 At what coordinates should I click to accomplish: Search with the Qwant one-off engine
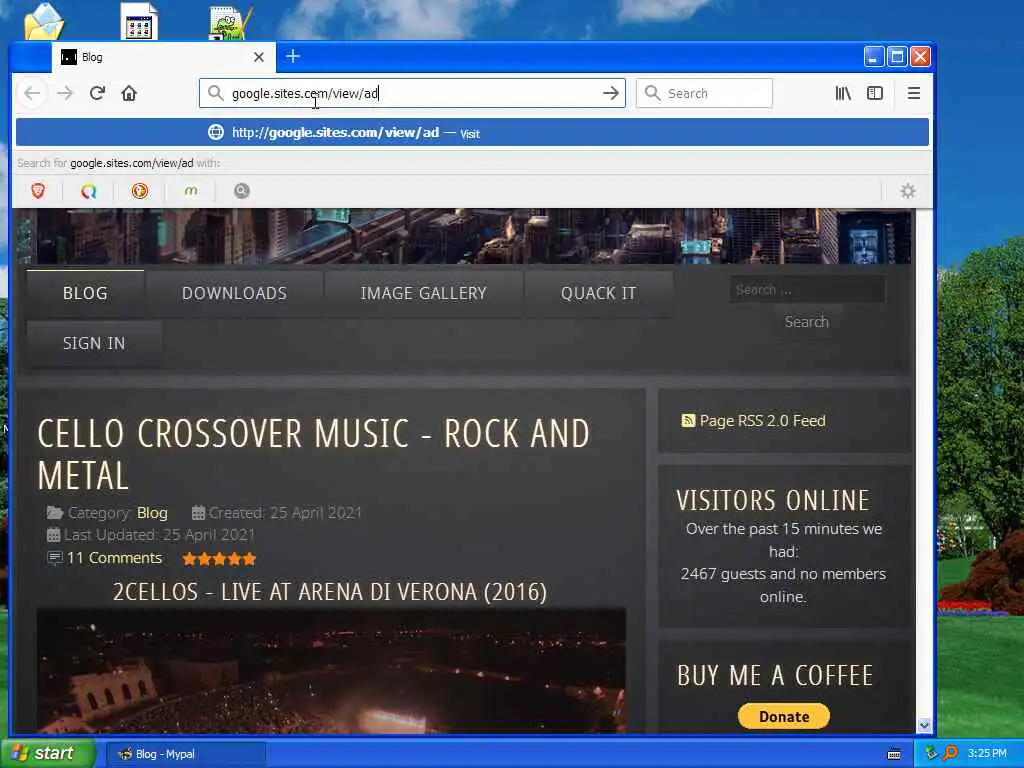click(89, 191)
